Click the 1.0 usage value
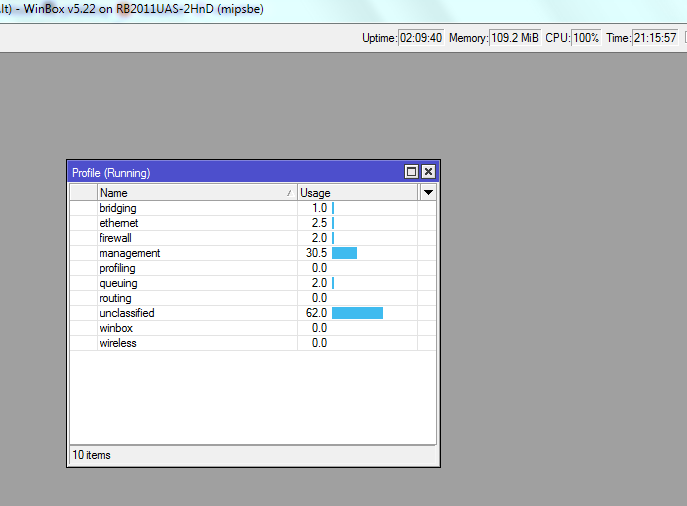The height and width of the screenshot is (506, 687). [319, 208]
